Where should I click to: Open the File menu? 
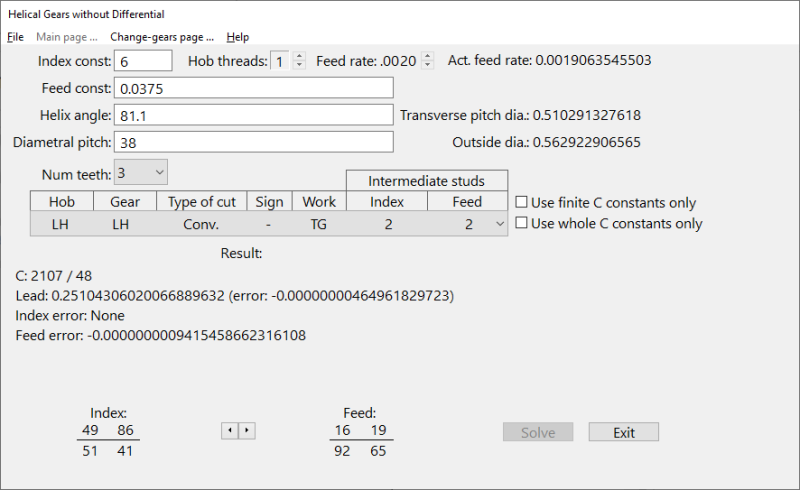pos(15,37)
